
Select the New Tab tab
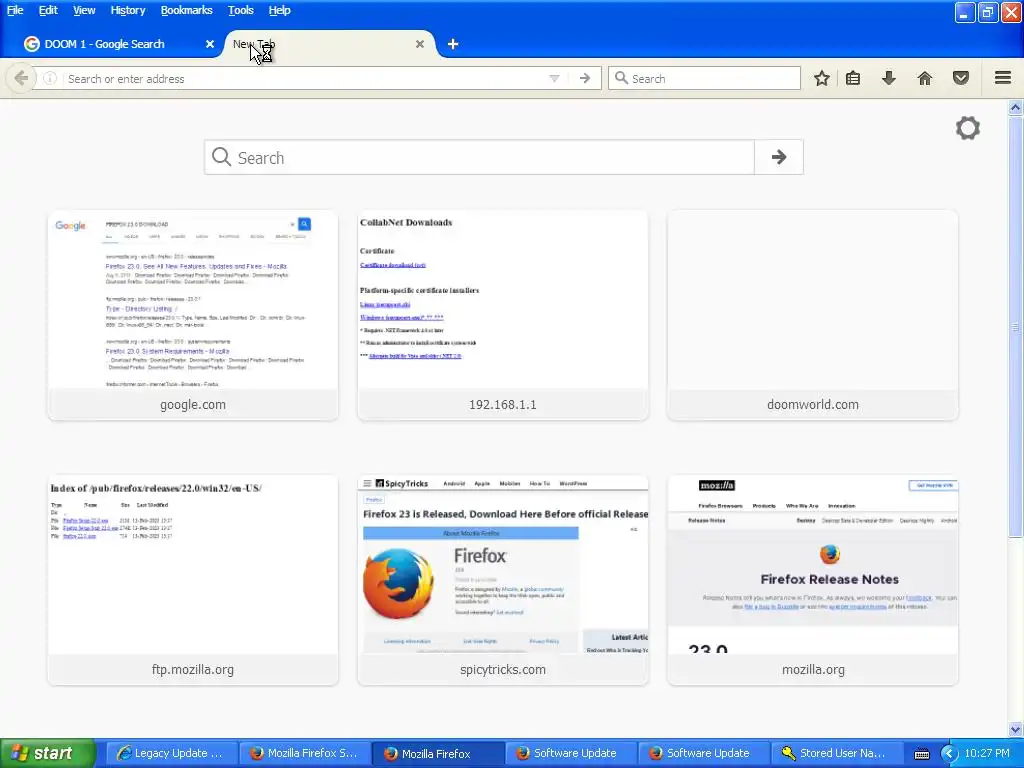click(328, 44)
